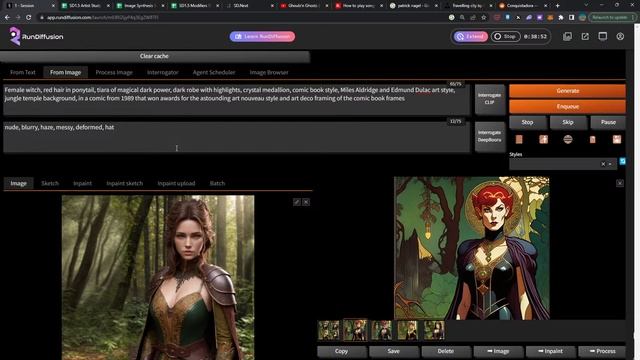The image size is (640, 360).
Task: Click the Enqueue button
Action: (567, 107)
